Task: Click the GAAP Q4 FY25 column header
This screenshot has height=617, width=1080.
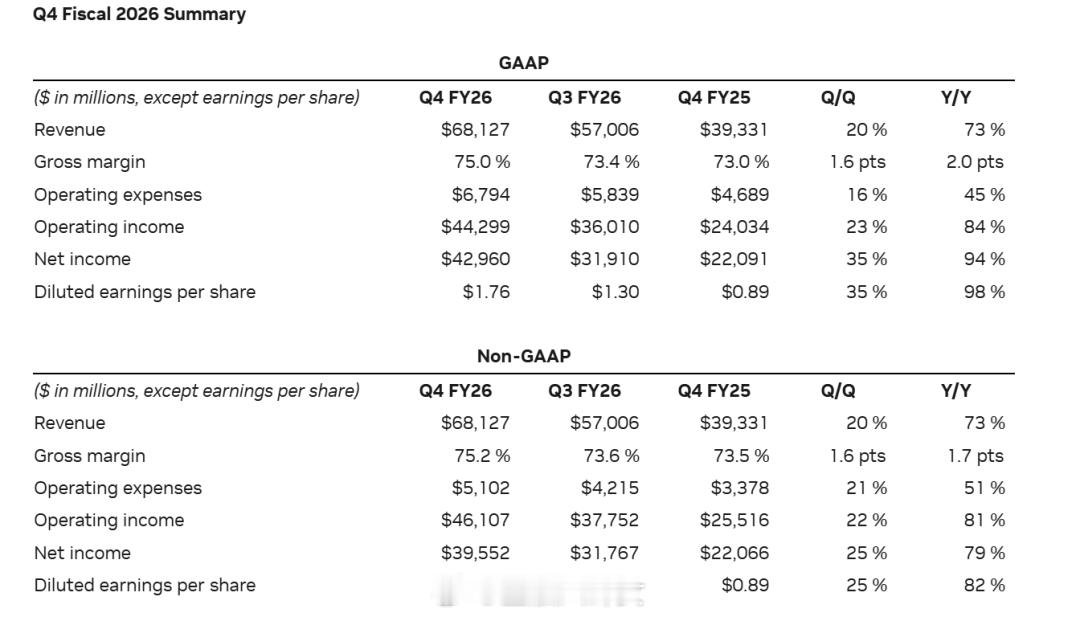Action: 714,98
